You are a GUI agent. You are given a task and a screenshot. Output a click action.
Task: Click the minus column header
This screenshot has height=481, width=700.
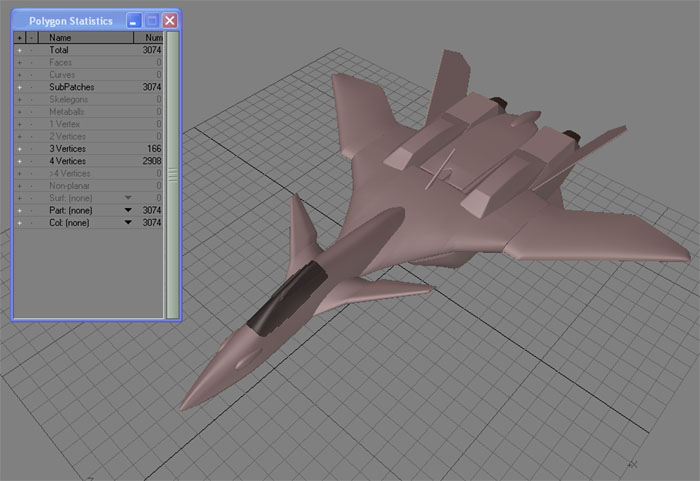pos(31,38)
